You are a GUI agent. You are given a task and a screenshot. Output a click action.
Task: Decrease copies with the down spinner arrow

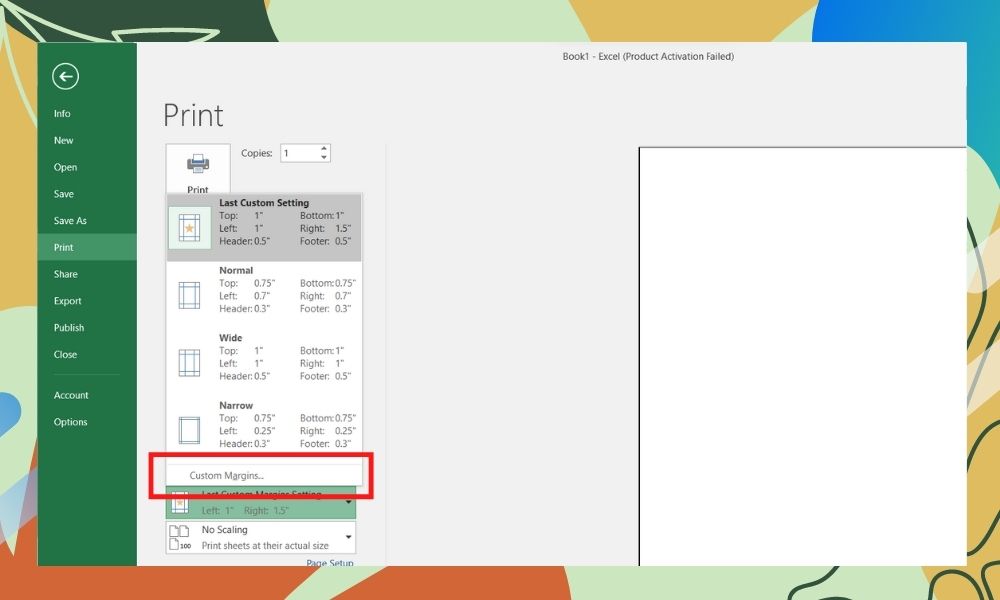tap(324, 157)
